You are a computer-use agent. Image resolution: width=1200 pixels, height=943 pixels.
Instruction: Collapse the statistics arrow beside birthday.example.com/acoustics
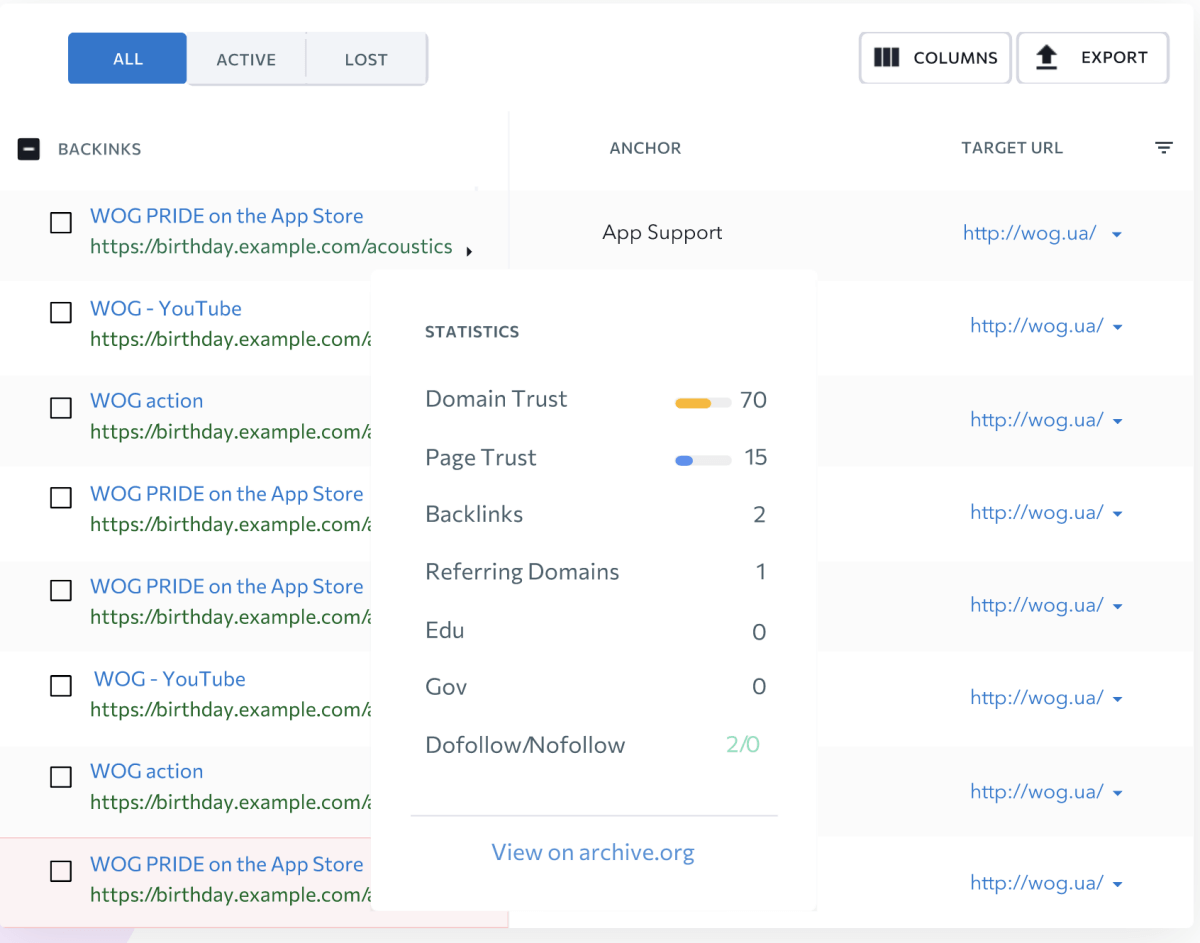(x=469, y=252)
